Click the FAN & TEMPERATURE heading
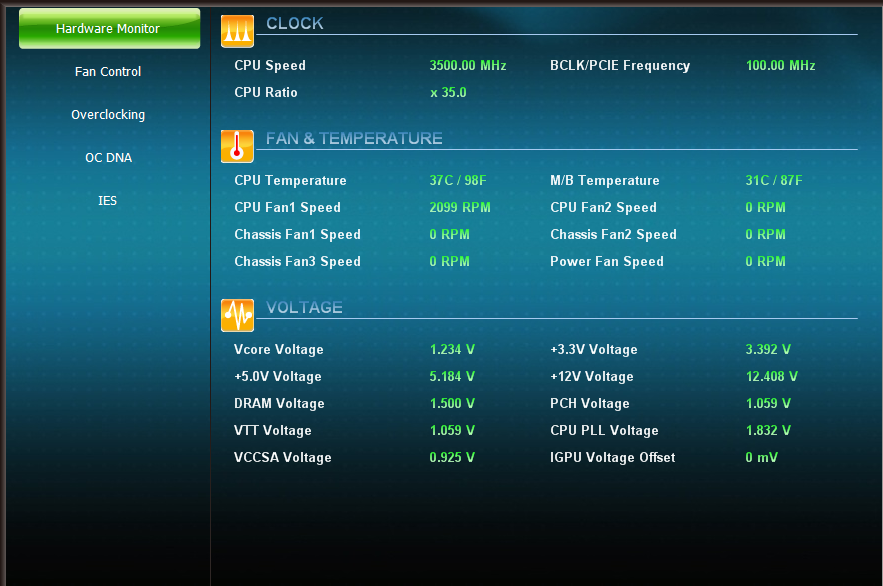Image resolution: width=883 pixels, height=586 pixels. [x=354, y=138]
